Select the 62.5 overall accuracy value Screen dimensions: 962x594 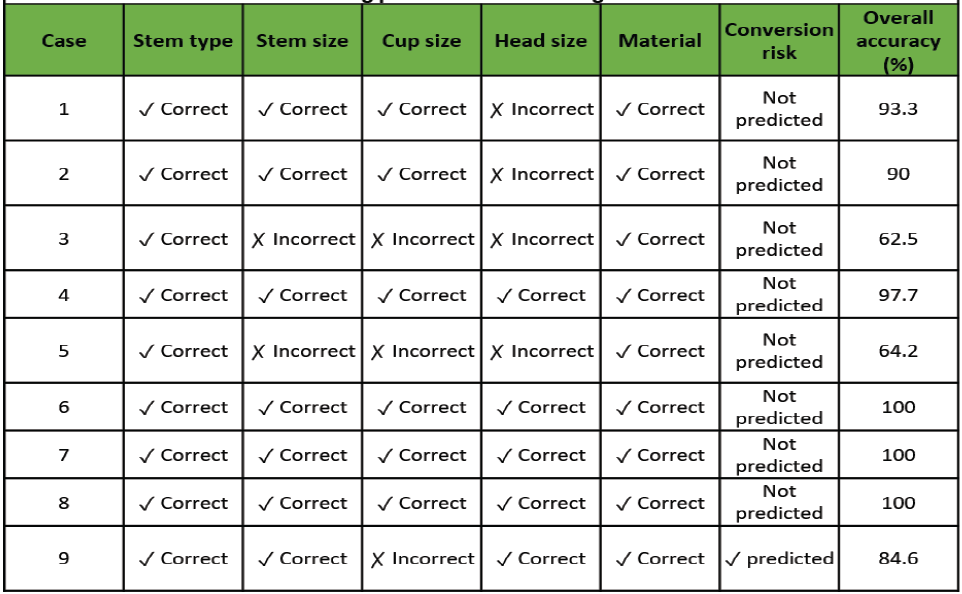pos(898,239)
